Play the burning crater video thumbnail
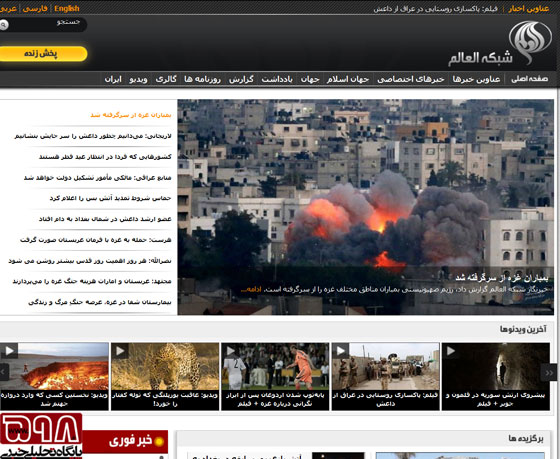The image size is (560, 459). [x=54, y=366]
